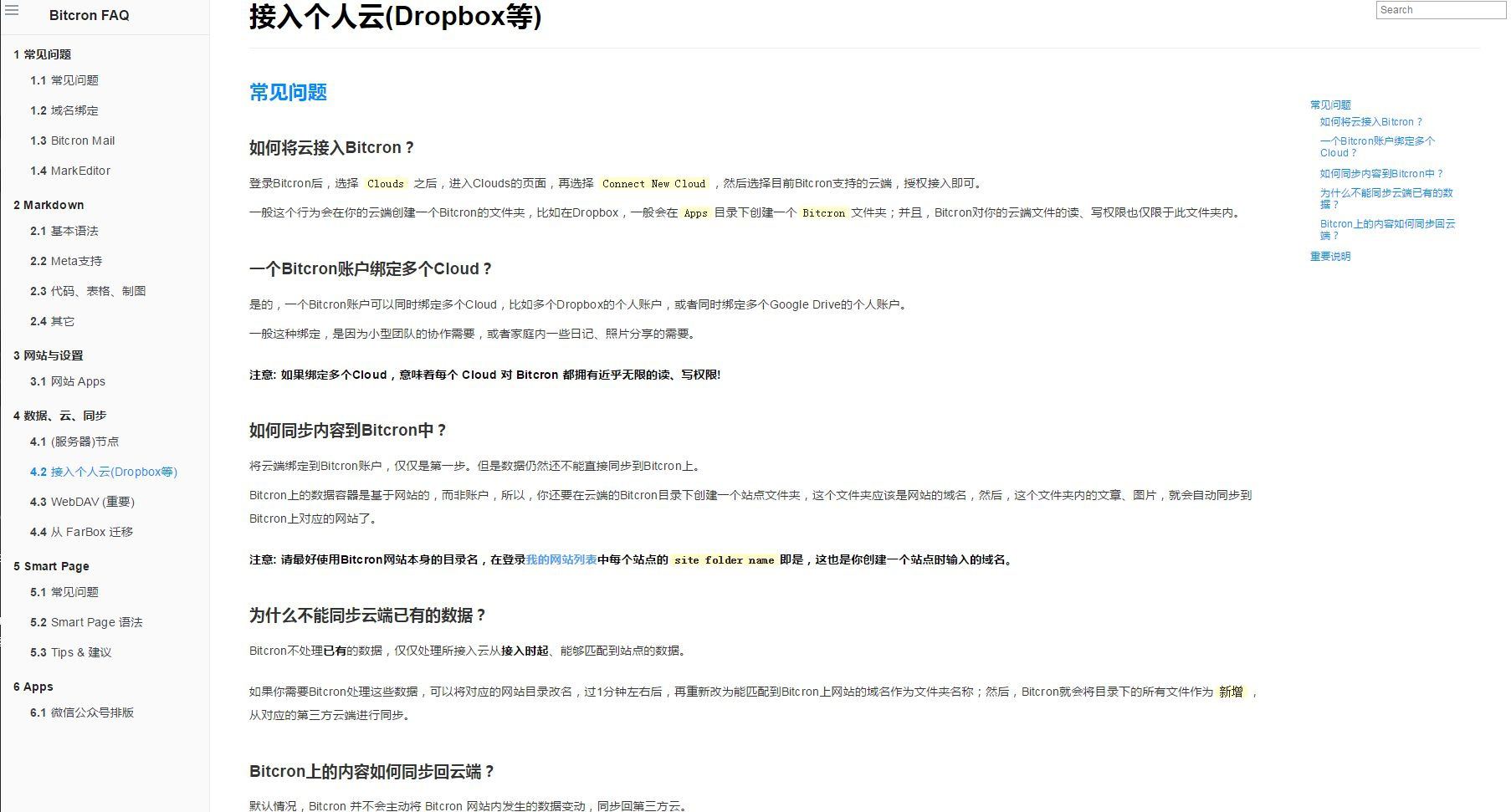1511x812 pixels.
Task: Go to 2.2 Meta支持 page
Action: pyautogui.click(x=66, y=261)
